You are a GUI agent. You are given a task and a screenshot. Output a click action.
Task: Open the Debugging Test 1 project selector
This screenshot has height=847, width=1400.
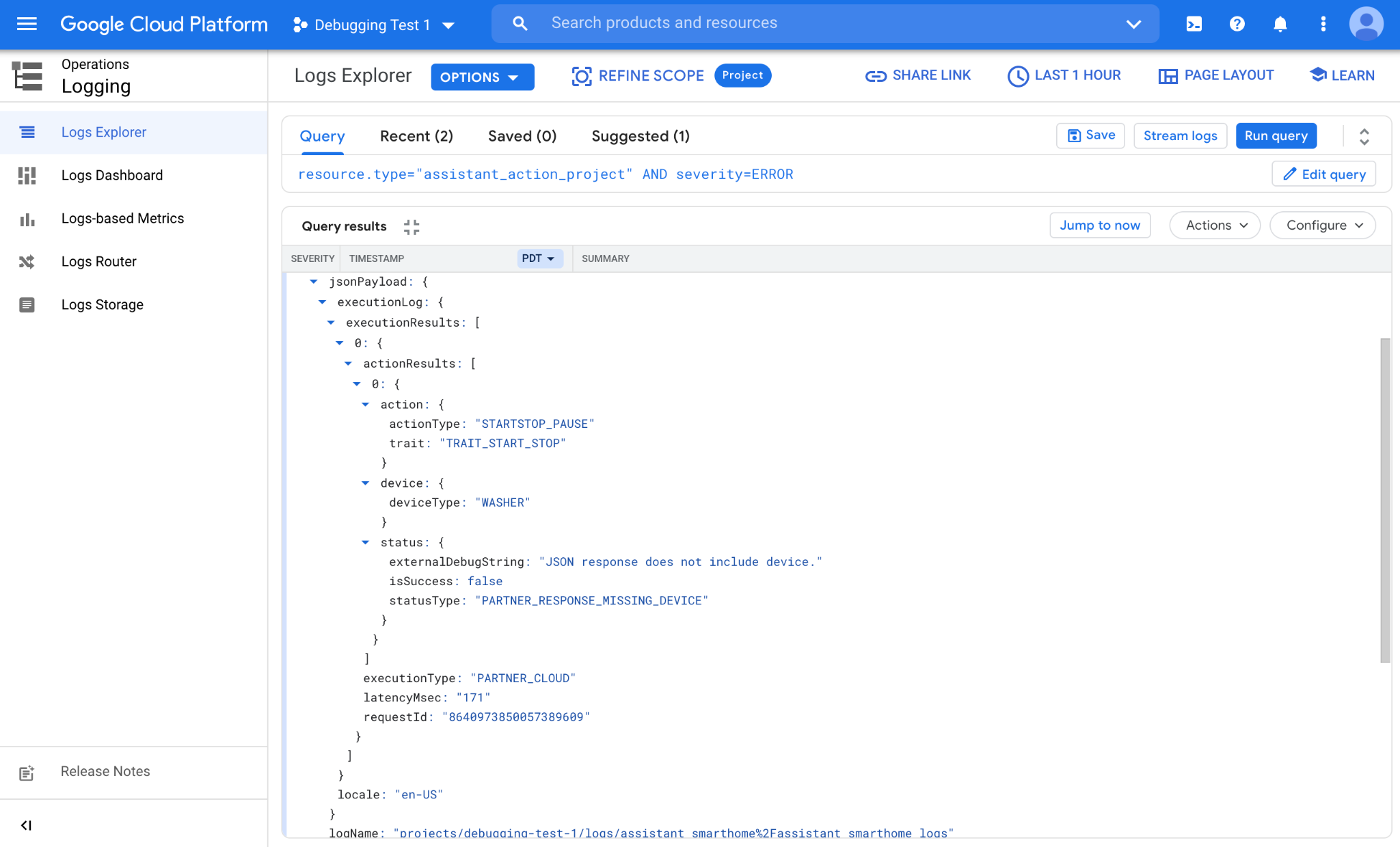click(374, 25)
